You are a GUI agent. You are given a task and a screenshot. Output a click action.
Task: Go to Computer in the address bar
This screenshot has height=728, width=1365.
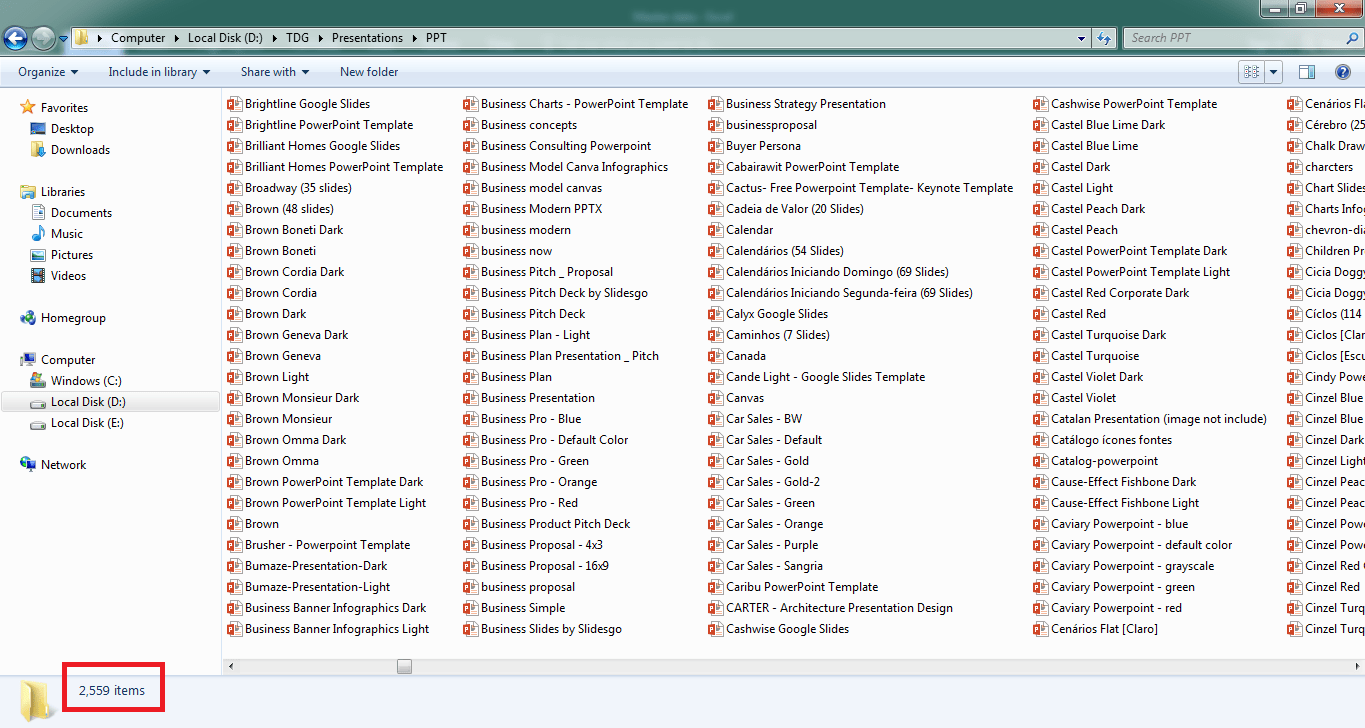(138, 38)
